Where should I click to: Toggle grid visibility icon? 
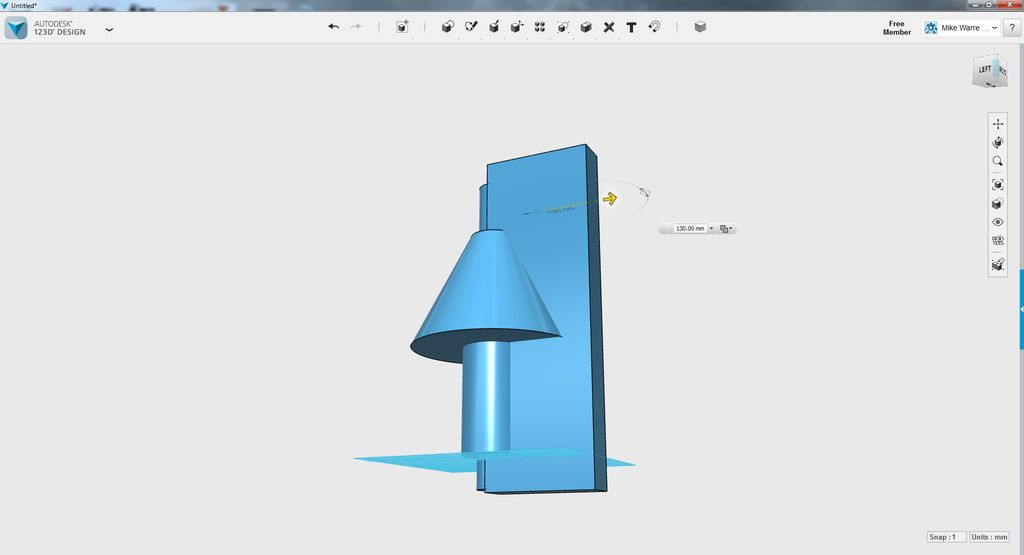[997, 240]
